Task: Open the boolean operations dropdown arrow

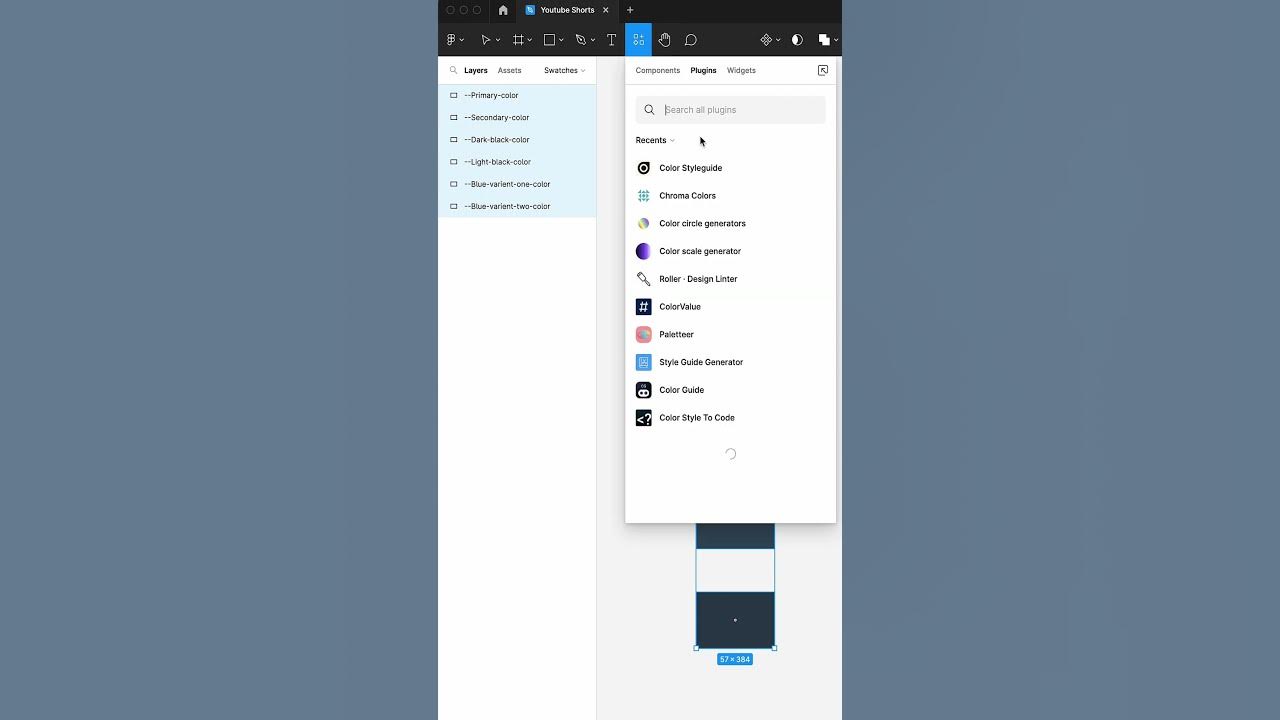Action: pyautogui.click(x=836, y=40)
